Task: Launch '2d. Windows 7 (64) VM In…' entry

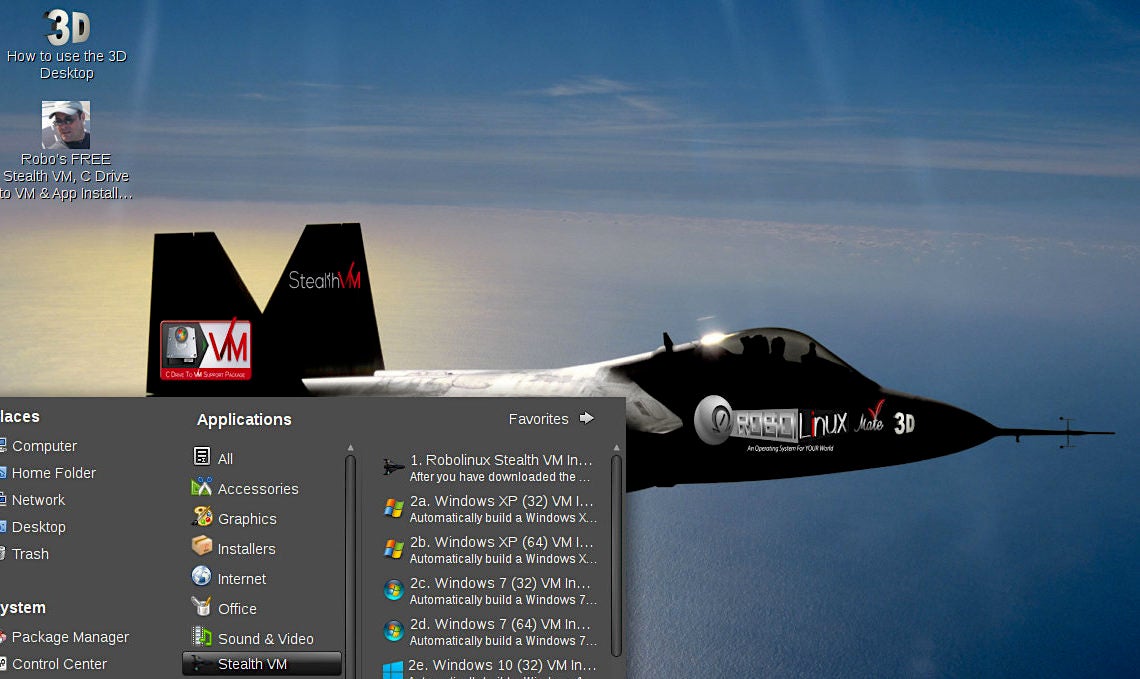Action: point(490,630)
